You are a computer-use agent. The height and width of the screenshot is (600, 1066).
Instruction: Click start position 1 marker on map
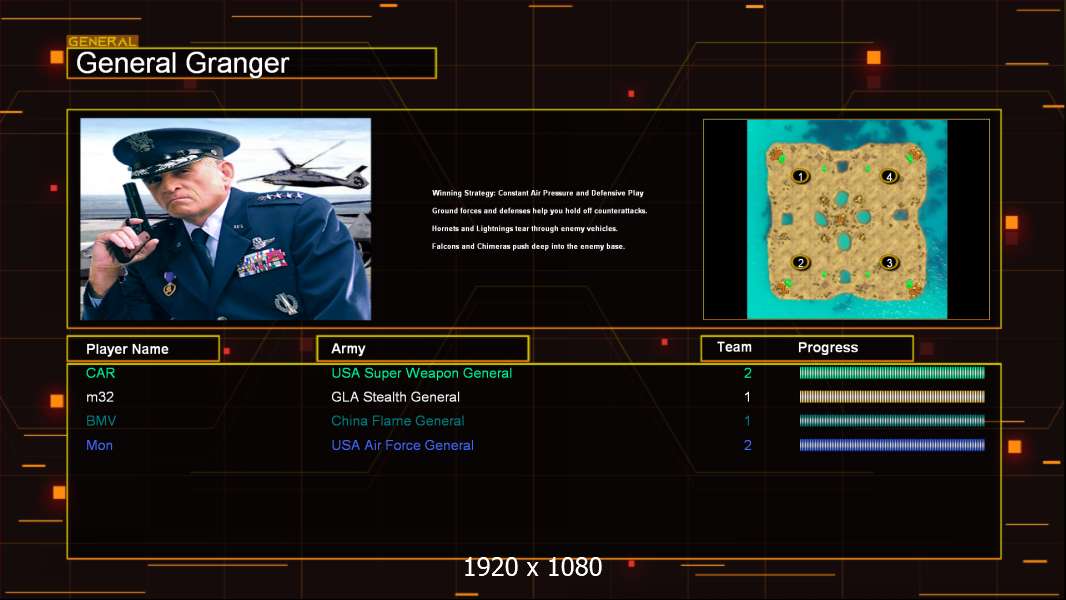tap(800, 177)
